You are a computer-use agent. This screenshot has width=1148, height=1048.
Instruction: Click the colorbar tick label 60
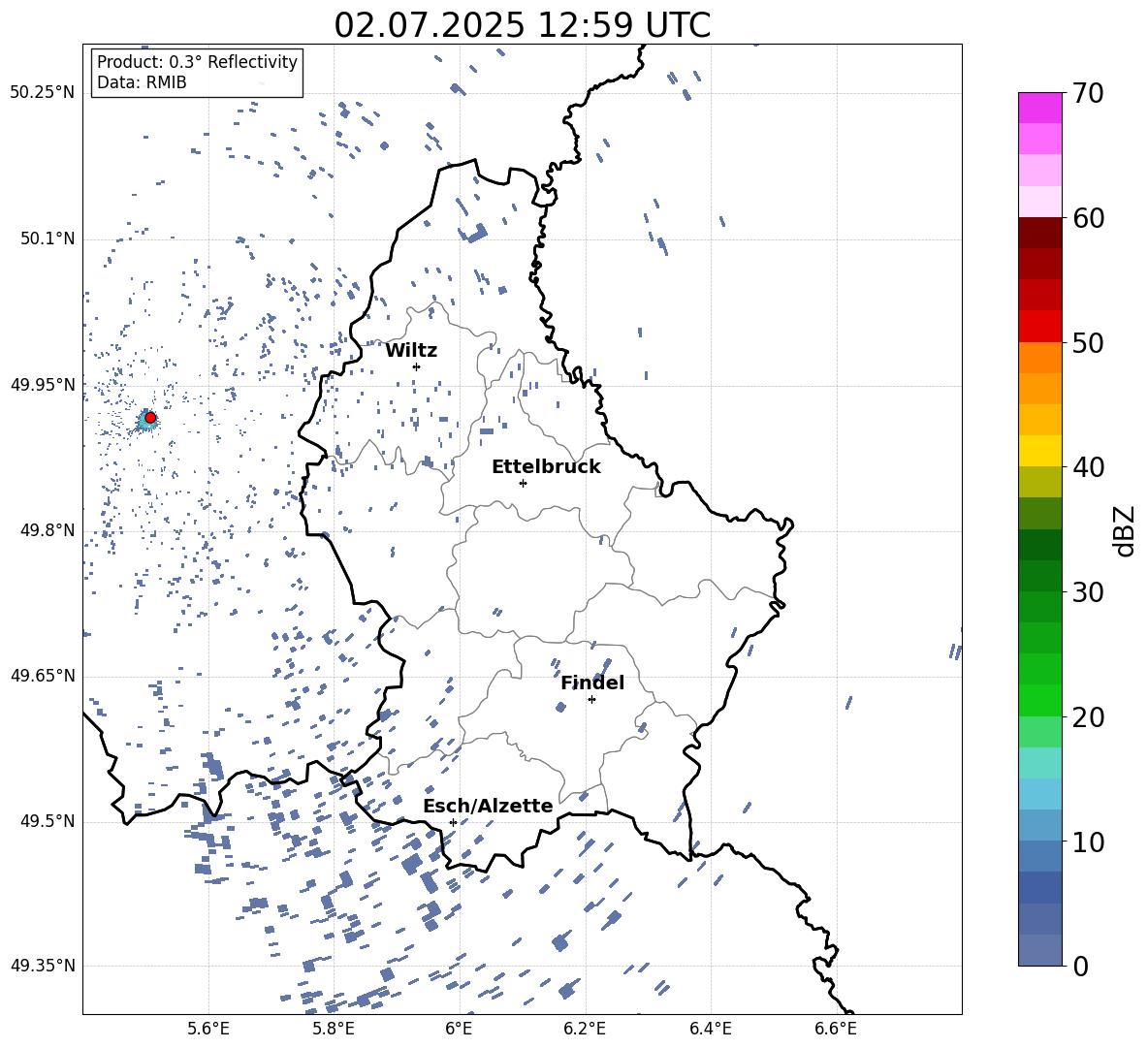[1088, 218]
